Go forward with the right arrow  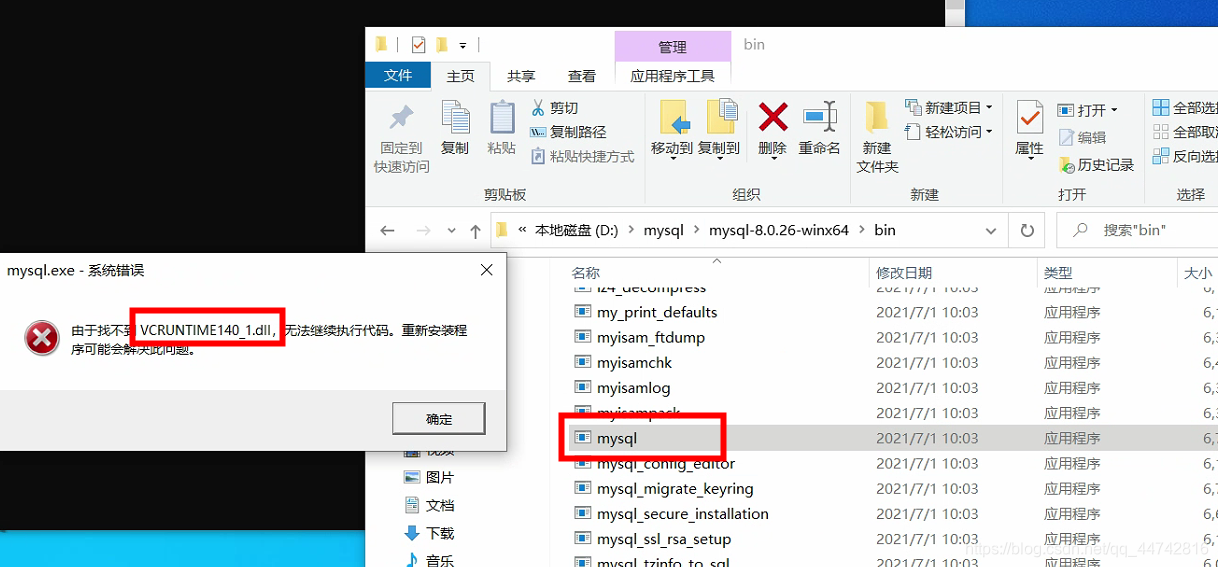coord(422,230)
